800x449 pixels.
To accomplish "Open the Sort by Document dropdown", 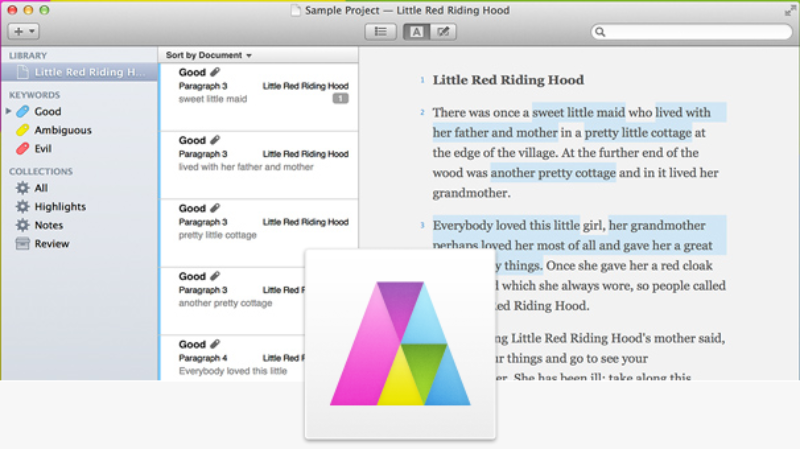I will [209, 55].
